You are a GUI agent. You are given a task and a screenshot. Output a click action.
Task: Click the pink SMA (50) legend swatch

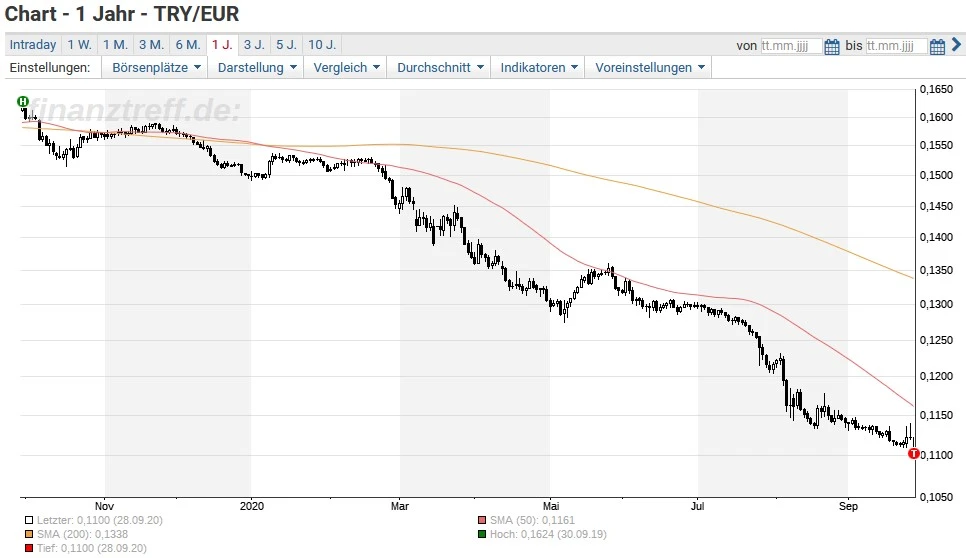(x=482, y=520)
